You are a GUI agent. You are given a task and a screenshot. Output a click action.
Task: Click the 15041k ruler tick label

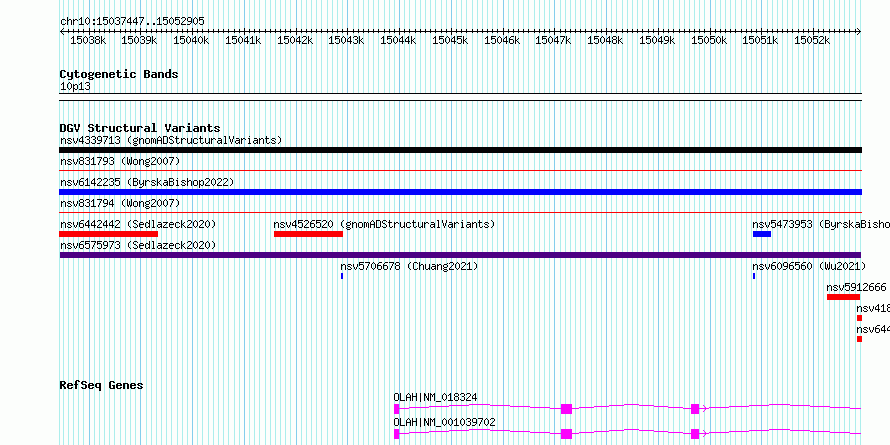coord(243,40)
